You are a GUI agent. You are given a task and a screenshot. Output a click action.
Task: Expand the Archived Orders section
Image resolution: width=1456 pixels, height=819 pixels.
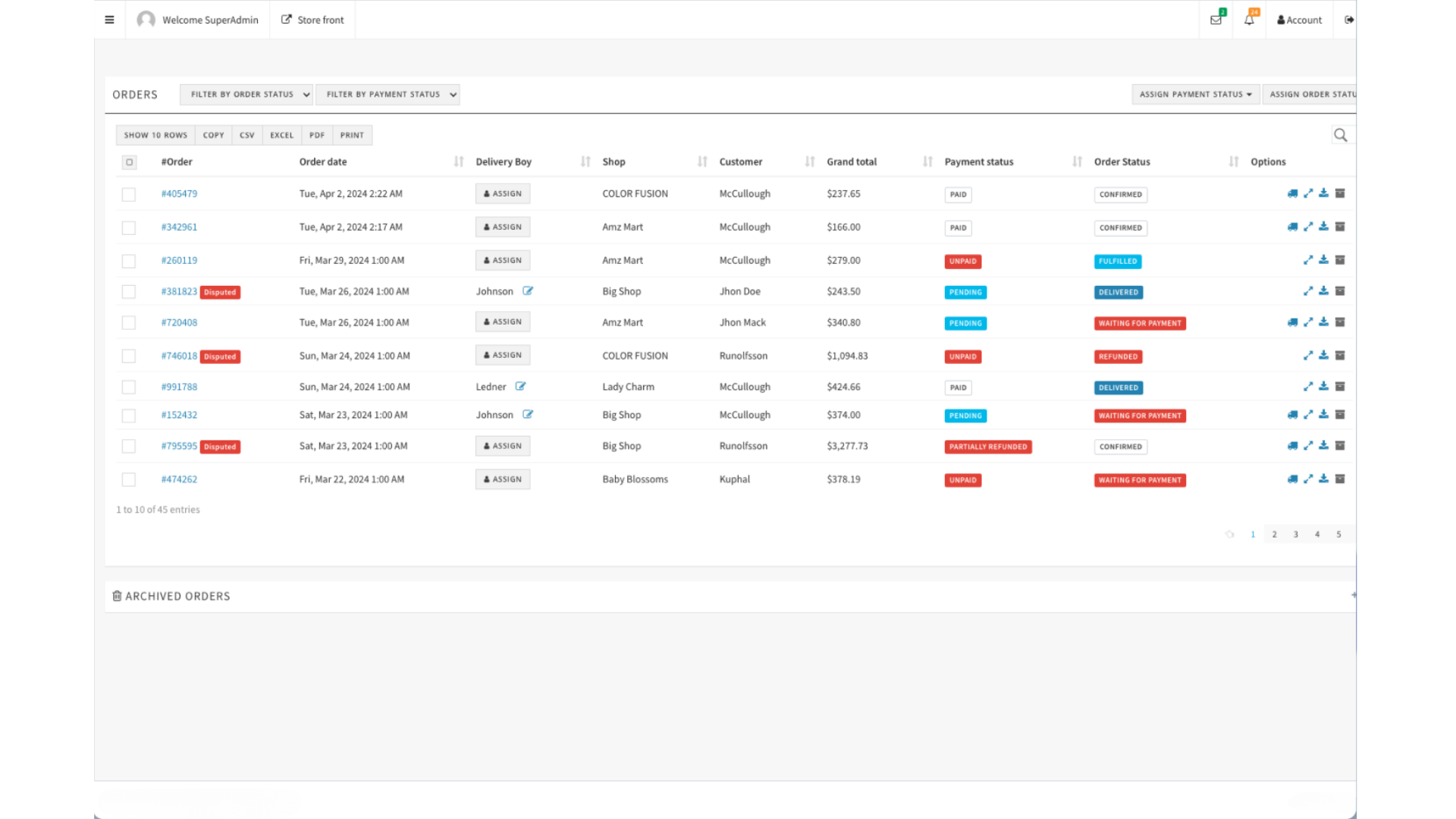(x=1353, y=595)
